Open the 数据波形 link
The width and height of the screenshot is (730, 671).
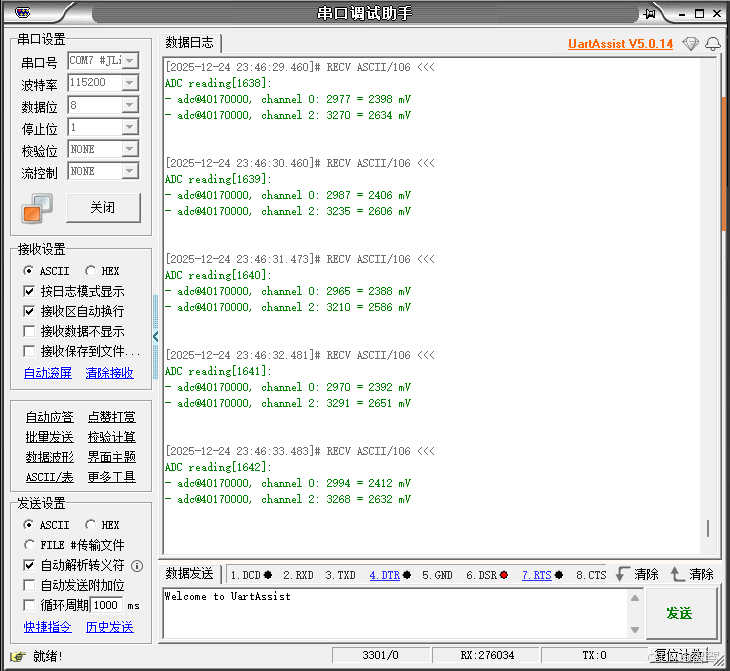coord(49,457)
